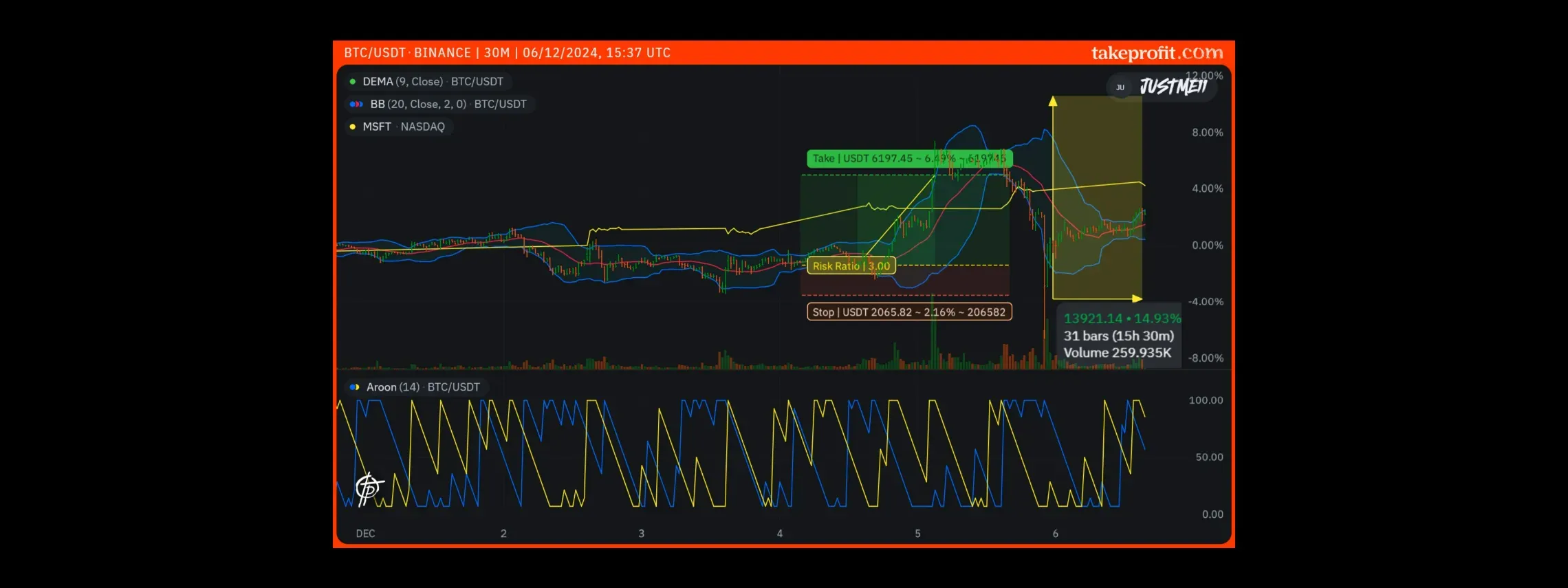Click the green Take profit label
The height and width of the screenshot is (588, 1568).
click(908, 159)
